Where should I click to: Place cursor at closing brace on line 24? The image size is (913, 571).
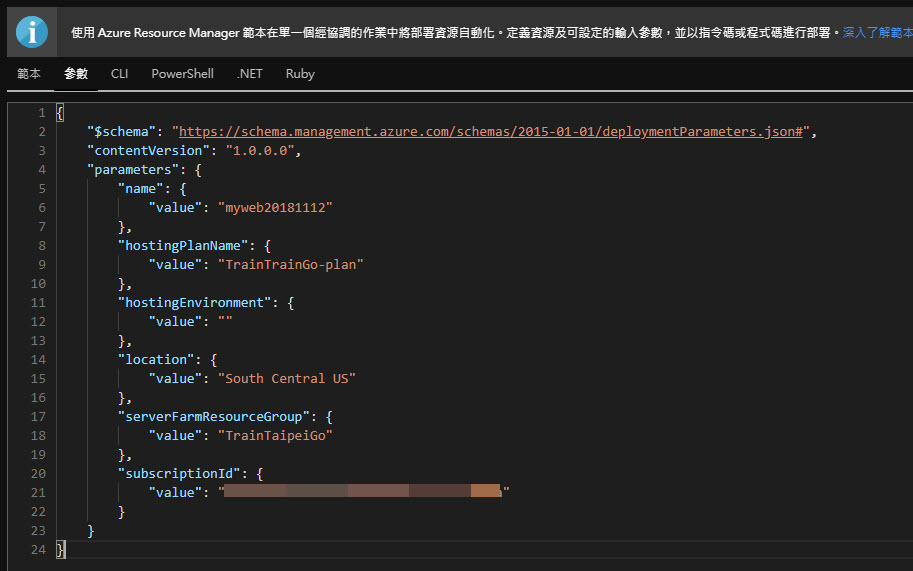pyautogui.click(x=60, y=549)
